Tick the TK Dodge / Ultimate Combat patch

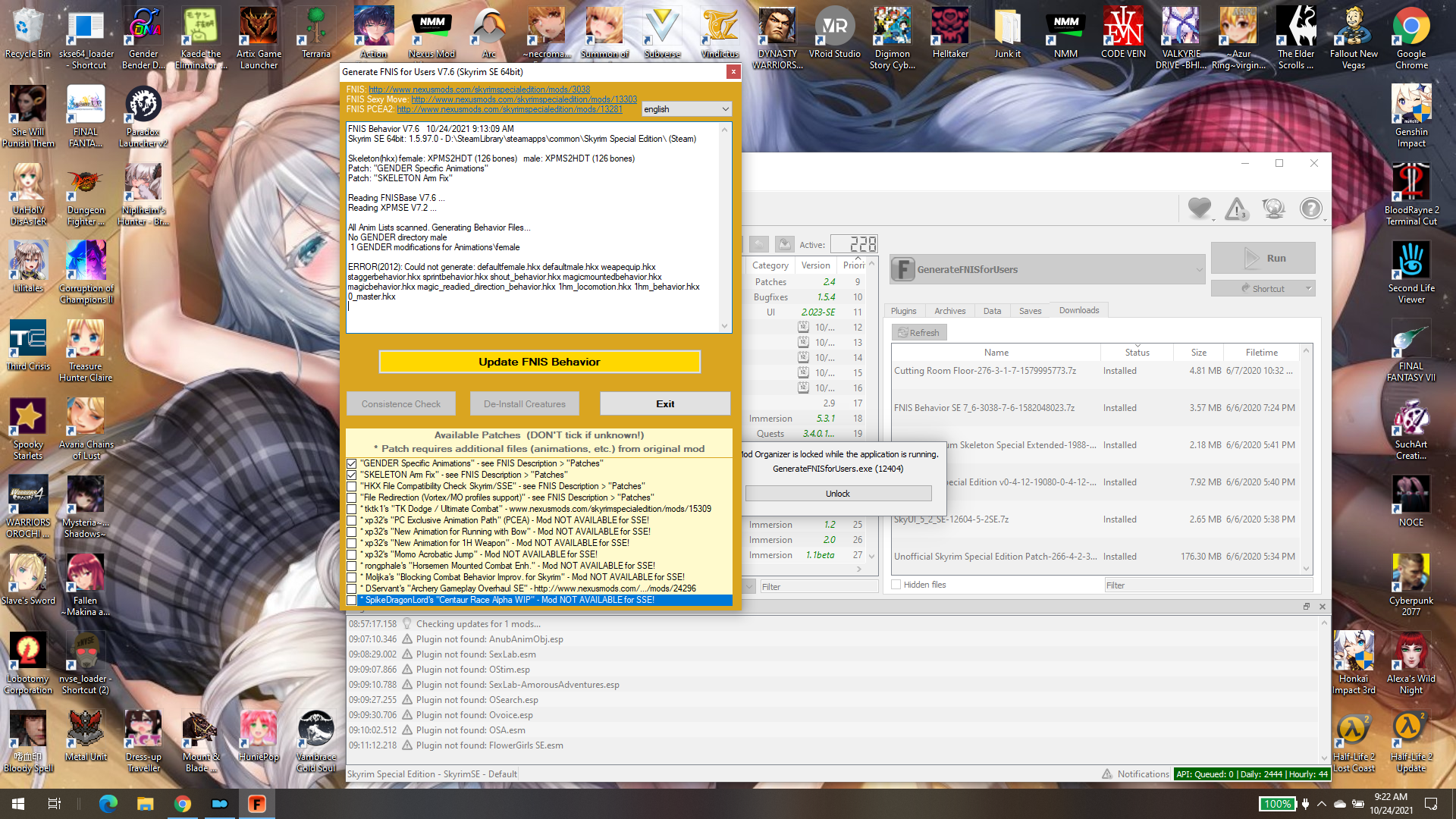[352, 509]
